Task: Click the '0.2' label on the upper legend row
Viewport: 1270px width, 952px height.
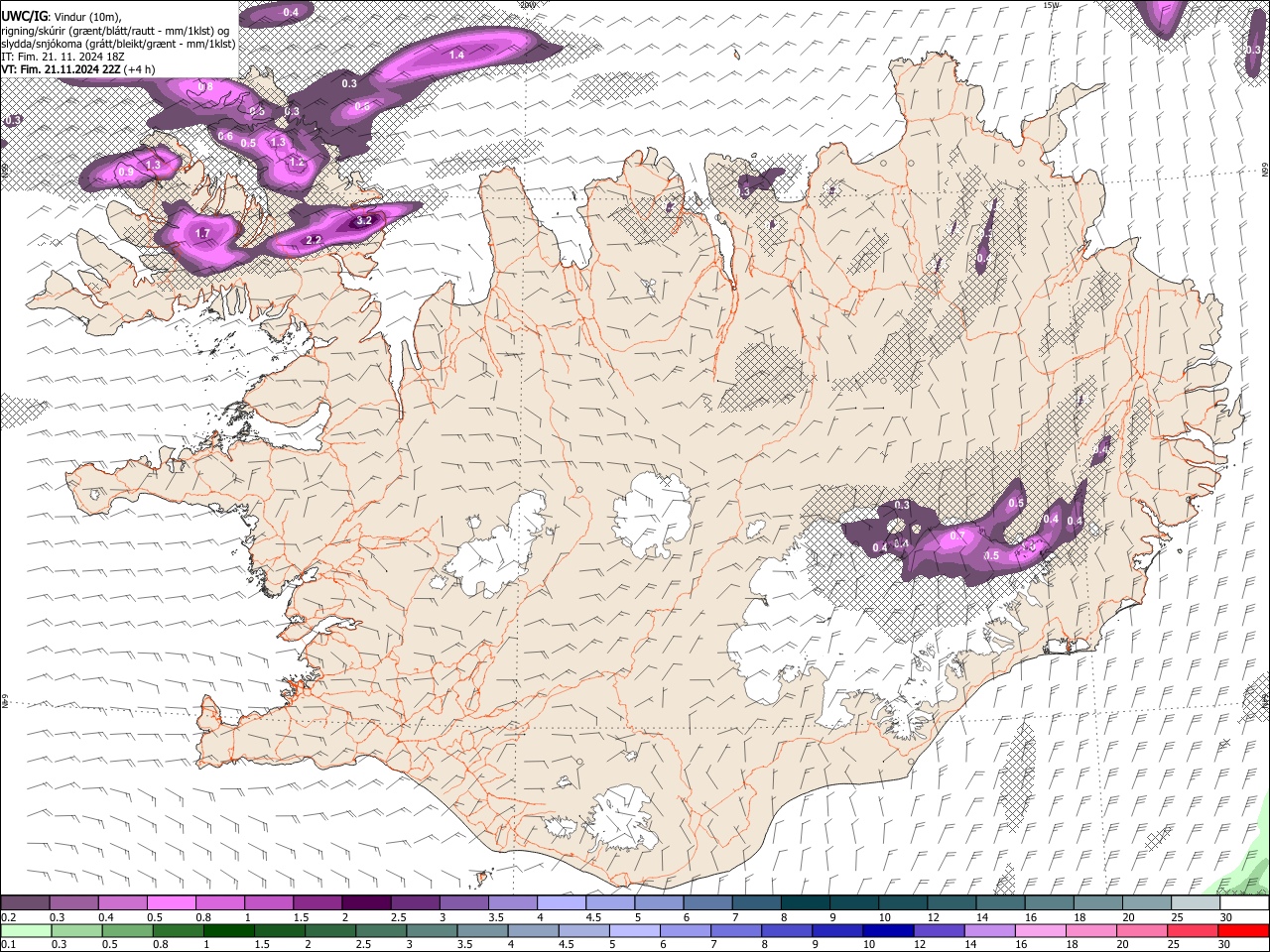Action: (x=9, y=917)
